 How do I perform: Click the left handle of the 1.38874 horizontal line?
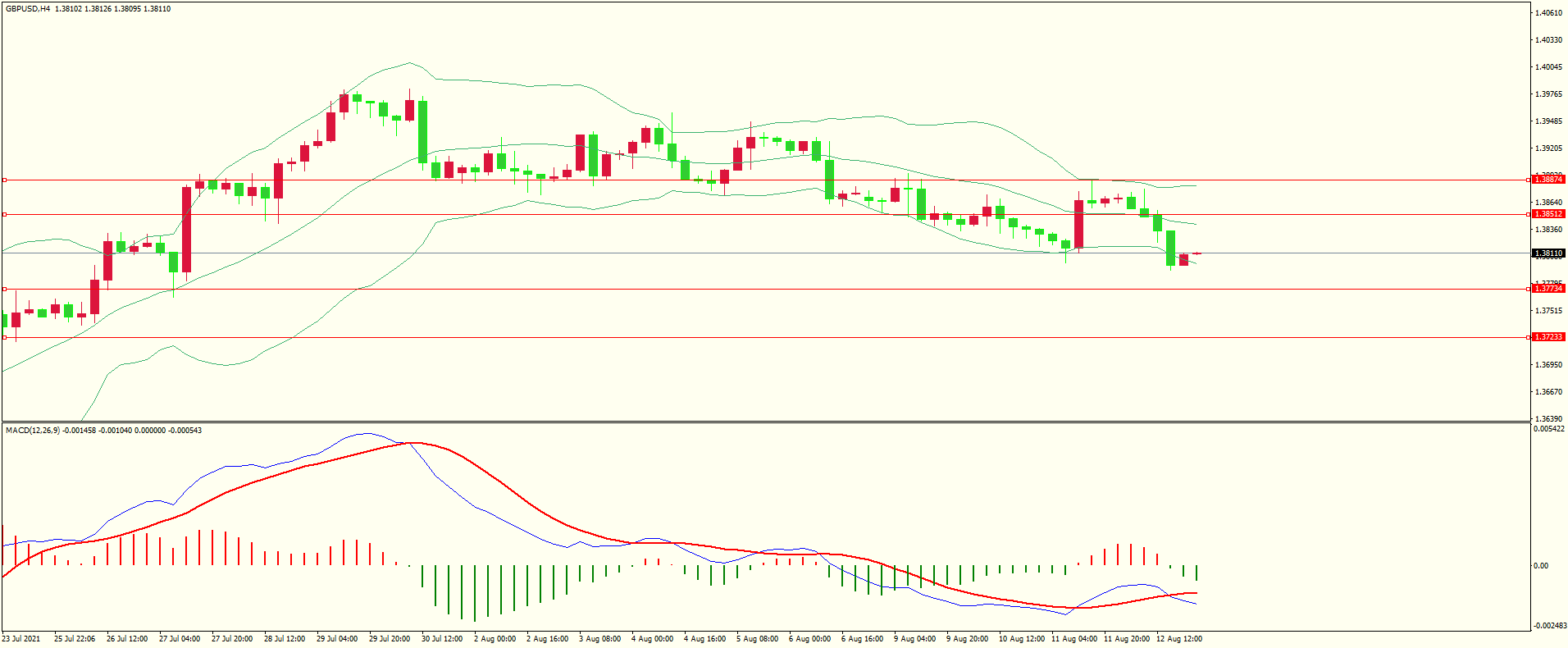tap(4, 180)
